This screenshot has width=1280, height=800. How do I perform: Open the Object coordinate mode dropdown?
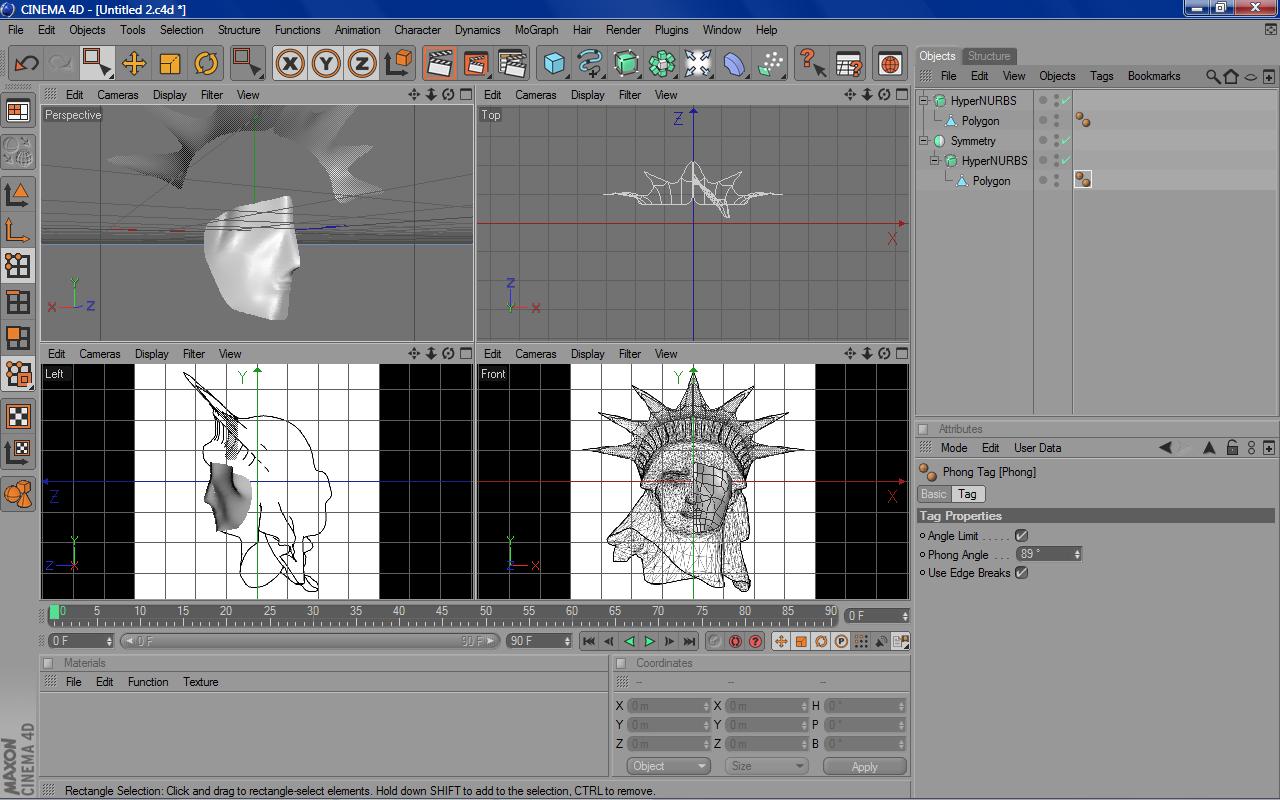668,766
